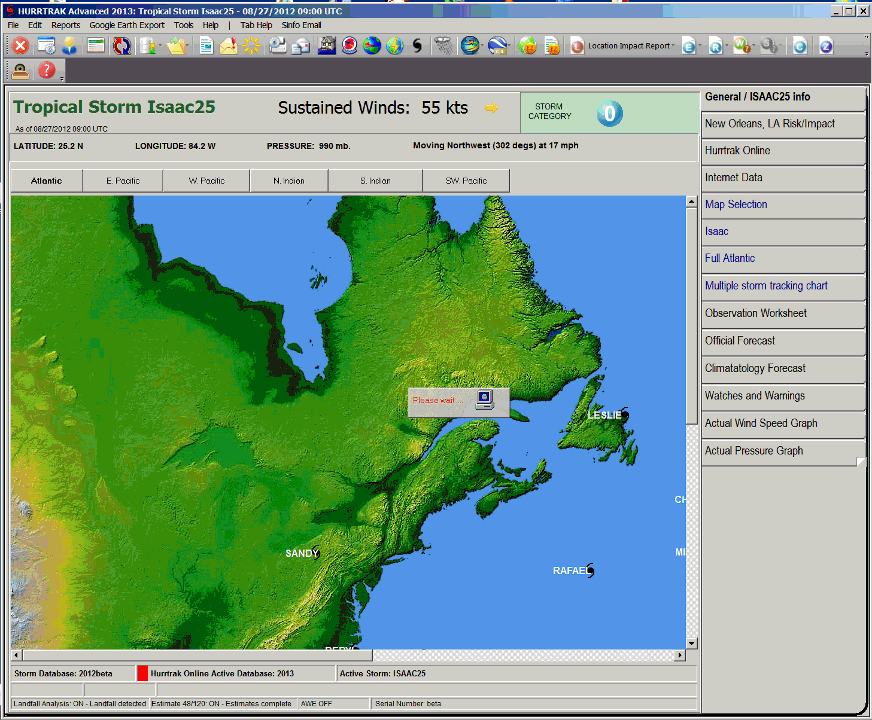Click the stamp icon in second toolbar row
The height and width of the screenshot is (720, 872).
(x=20, y=71)
